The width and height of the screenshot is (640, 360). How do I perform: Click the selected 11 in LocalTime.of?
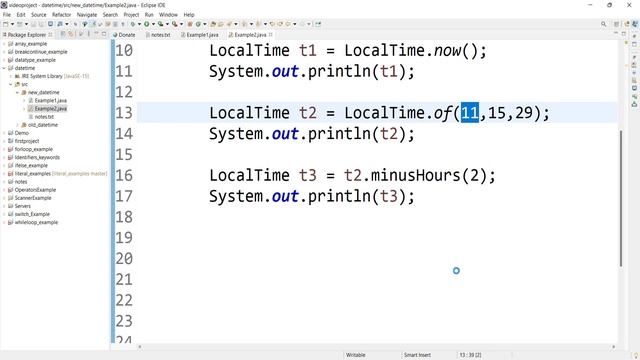pos(470,113)
